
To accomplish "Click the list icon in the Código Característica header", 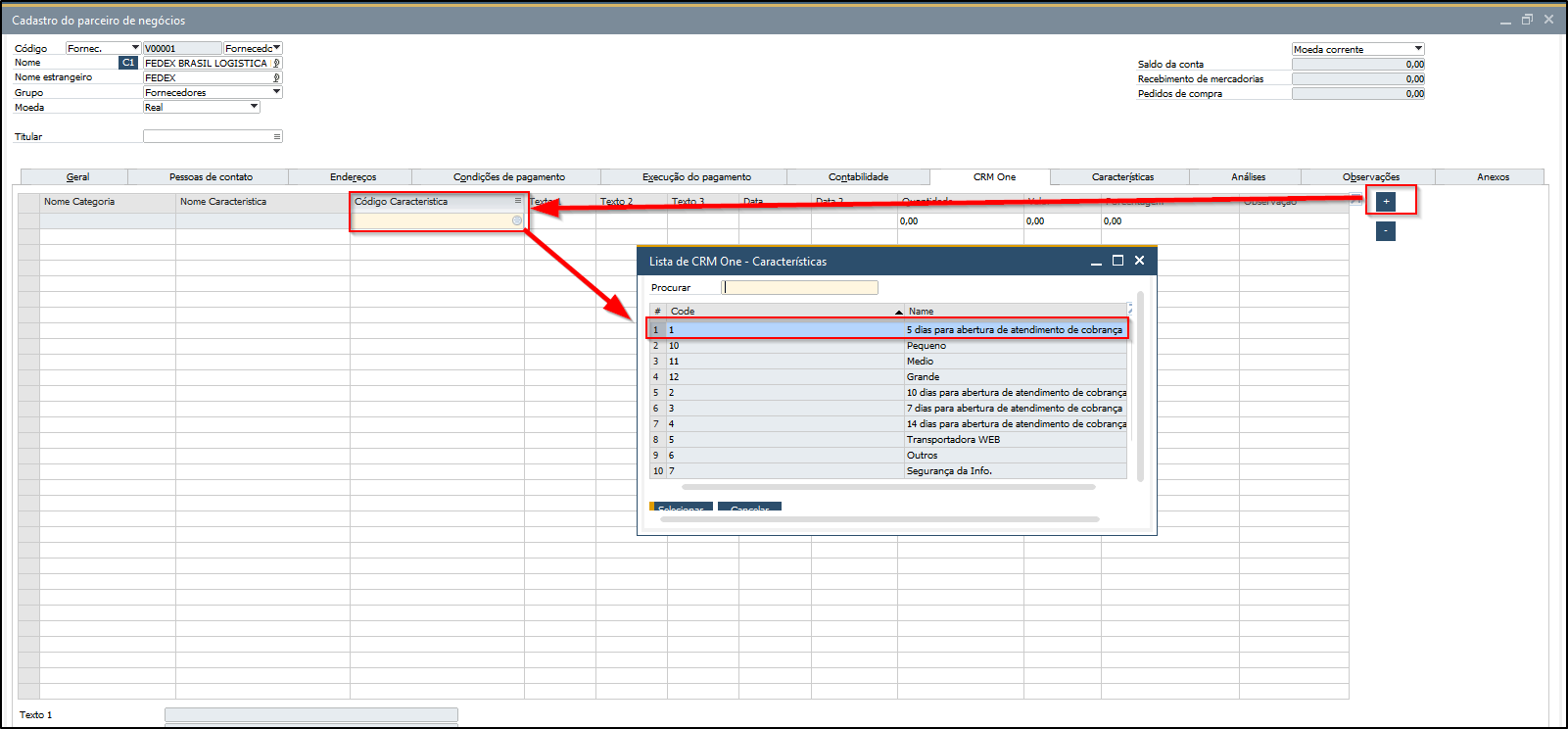I will 518,201.
